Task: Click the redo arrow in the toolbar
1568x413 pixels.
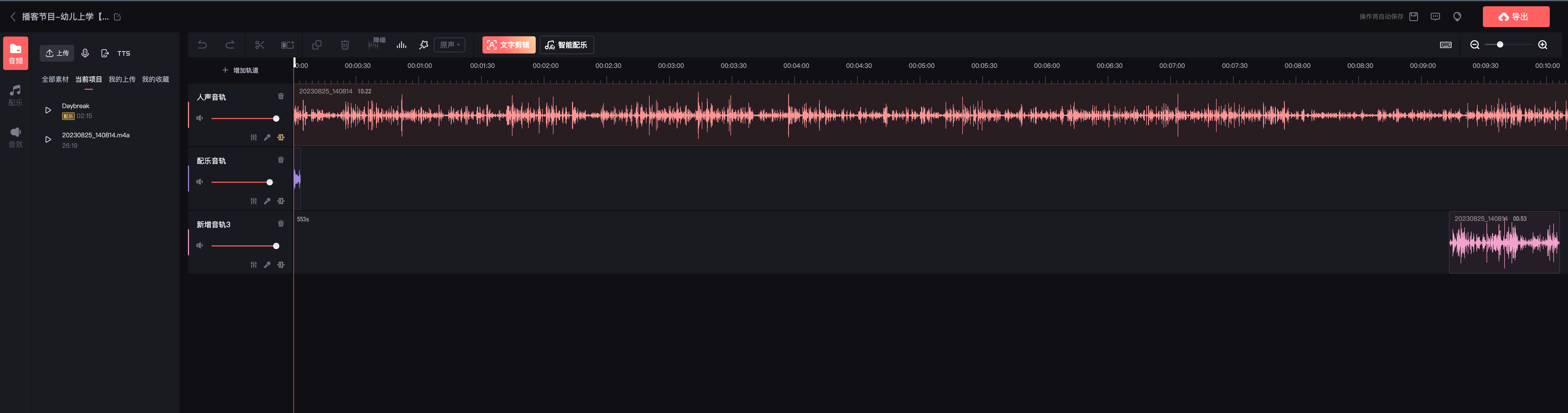Action: coord(230,45)
